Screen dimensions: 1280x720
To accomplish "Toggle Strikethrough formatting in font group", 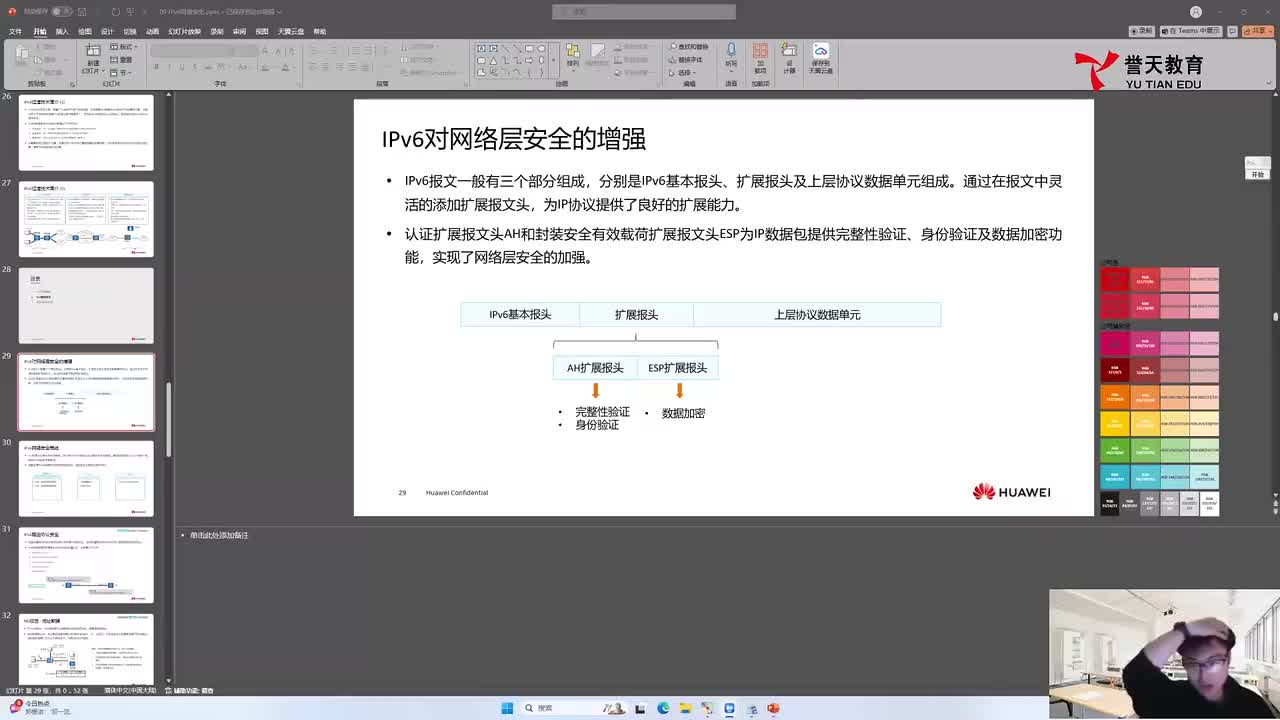I will tap(208, 67).
